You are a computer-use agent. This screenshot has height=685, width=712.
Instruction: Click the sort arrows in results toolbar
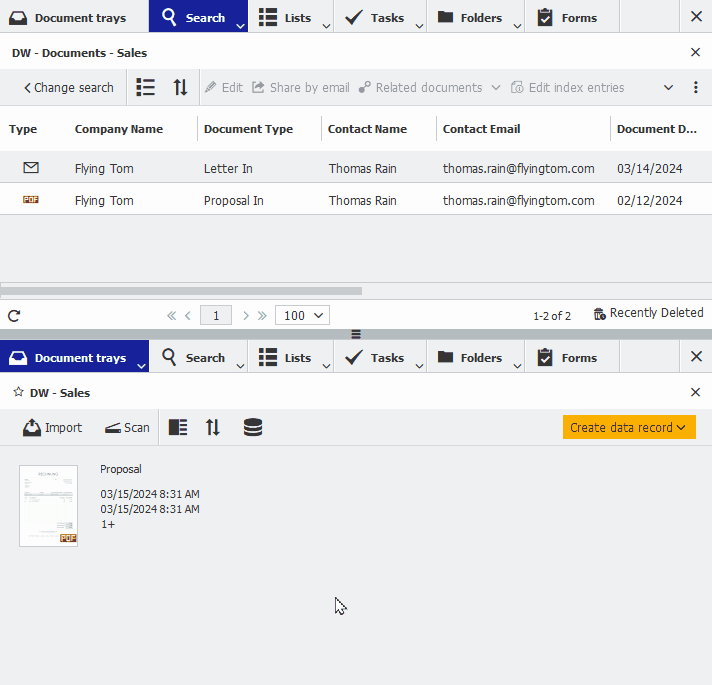point(180,87)
